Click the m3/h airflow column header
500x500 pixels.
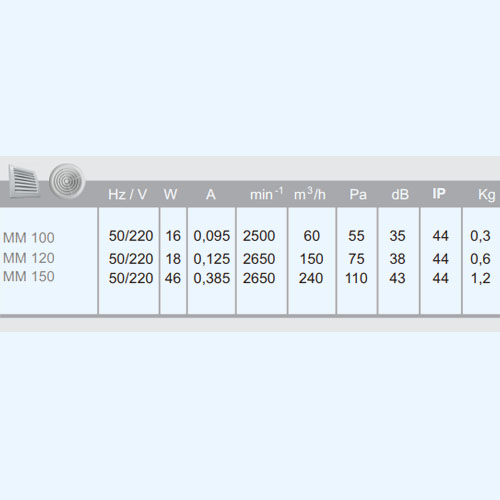tap(310, 194)
